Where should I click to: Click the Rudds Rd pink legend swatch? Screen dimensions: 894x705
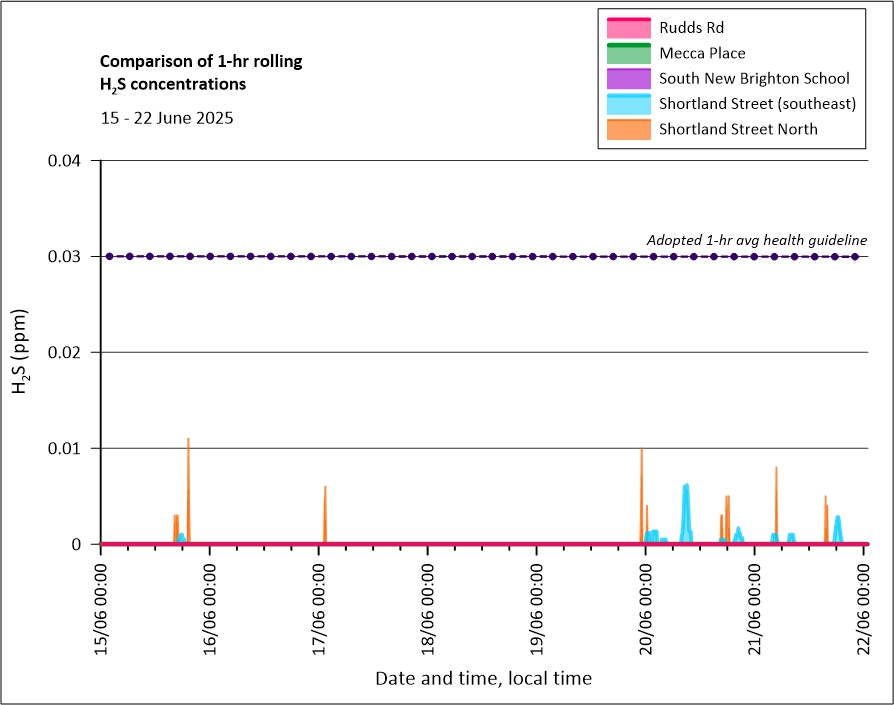tap(627, 28)
